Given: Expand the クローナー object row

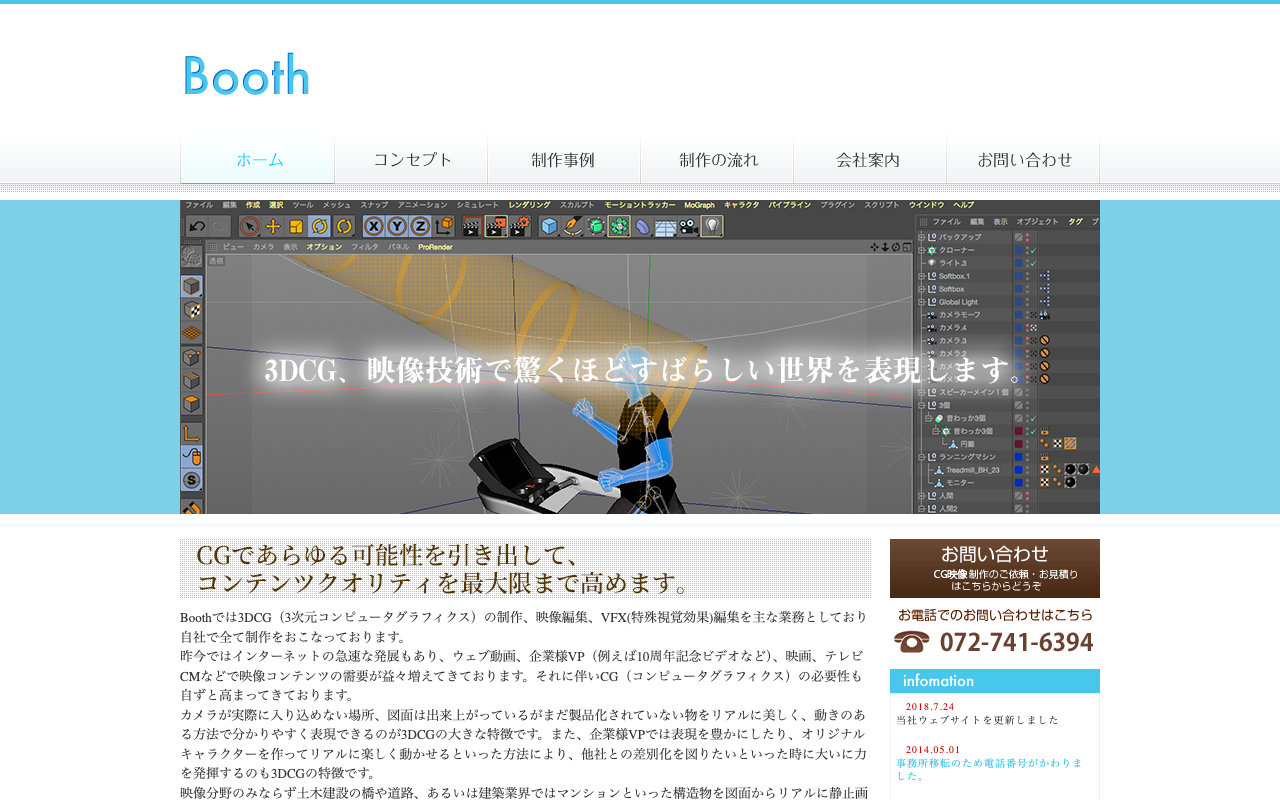Looking at the screenshot, I should 921,250.
